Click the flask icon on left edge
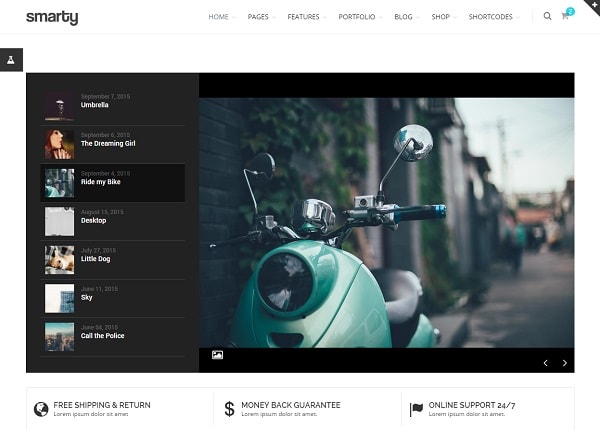600x430 pixels. (11, 60)
